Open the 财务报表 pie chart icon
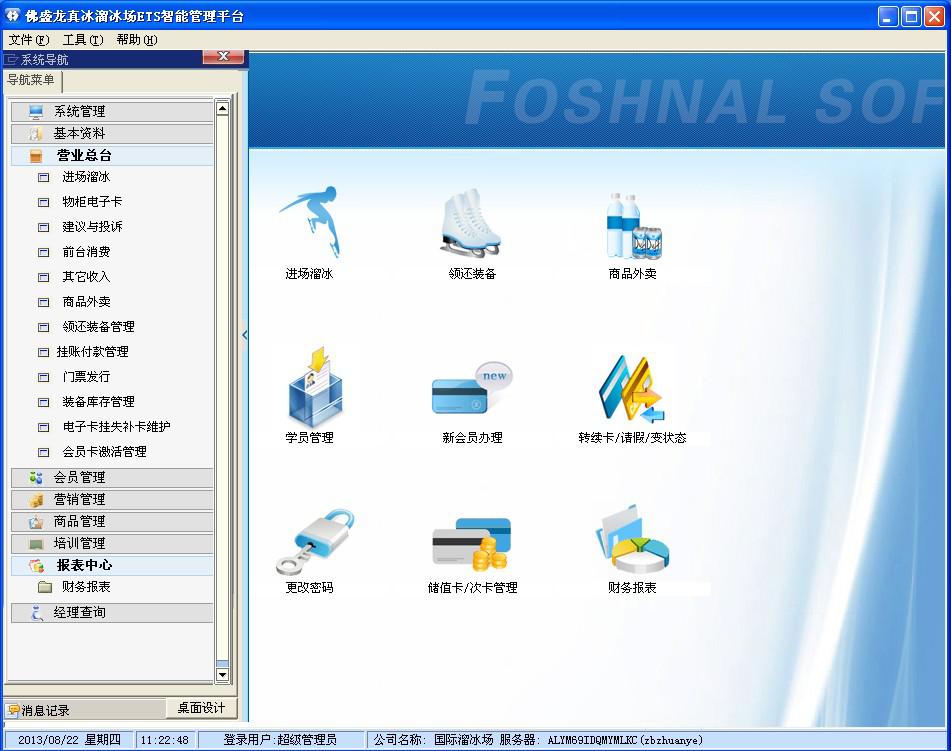 (x=632, y=540)
